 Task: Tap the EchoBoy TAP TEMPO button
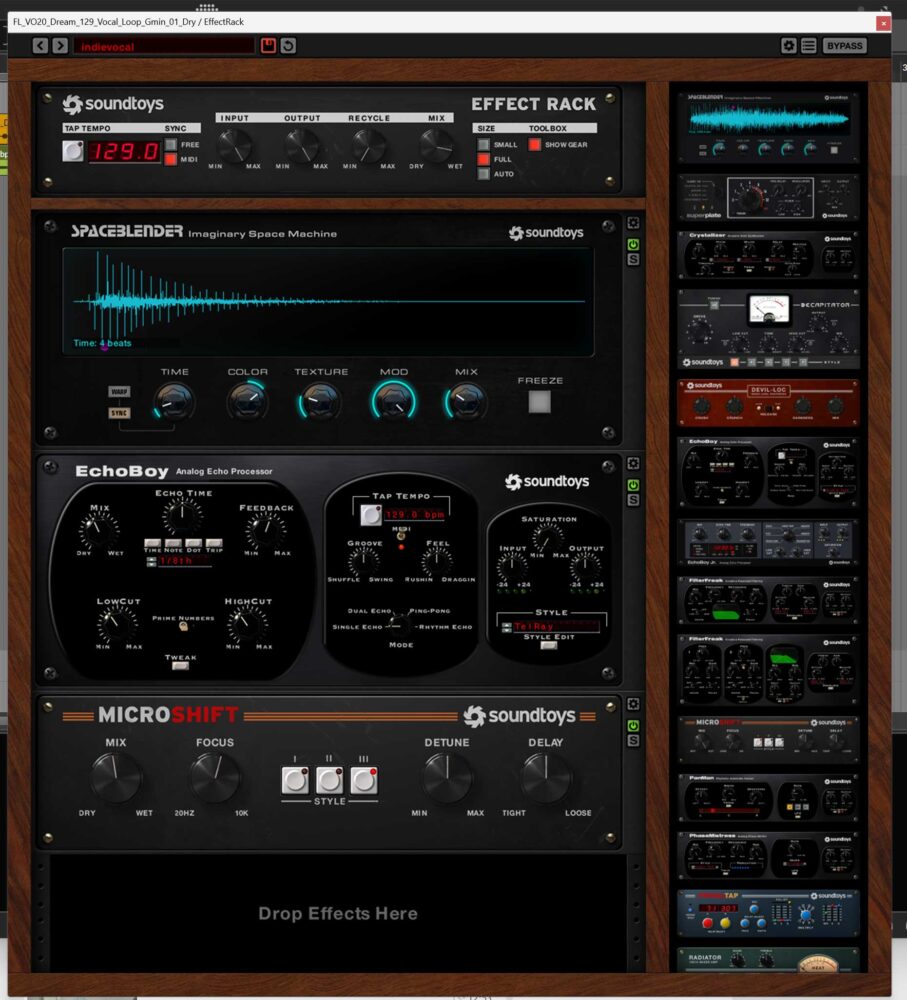pyautogui.click(x=371, y=515)
